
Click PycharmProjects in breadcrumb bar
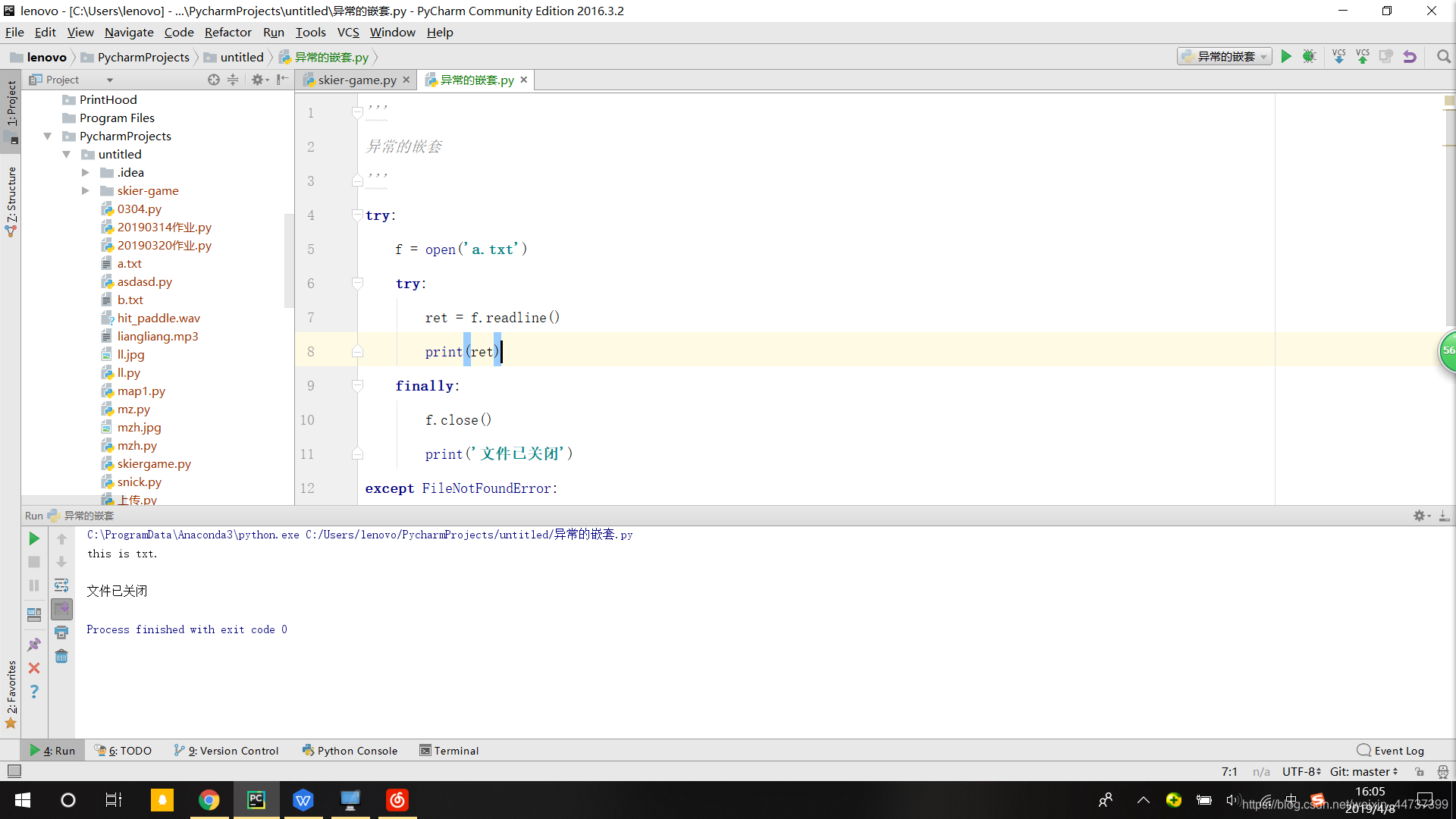(143, 57)
